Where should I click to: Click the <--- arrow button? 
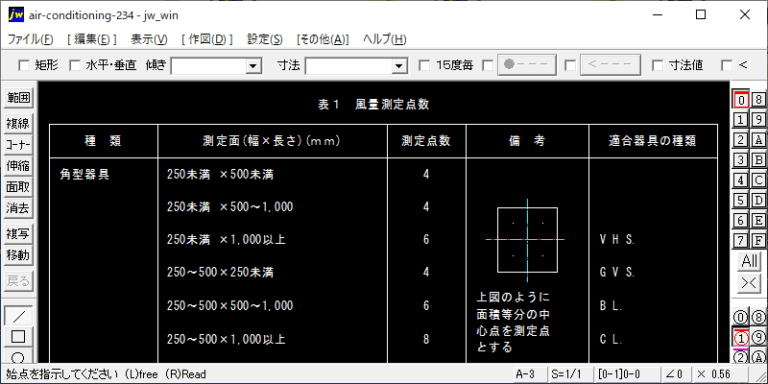(610, 65)
